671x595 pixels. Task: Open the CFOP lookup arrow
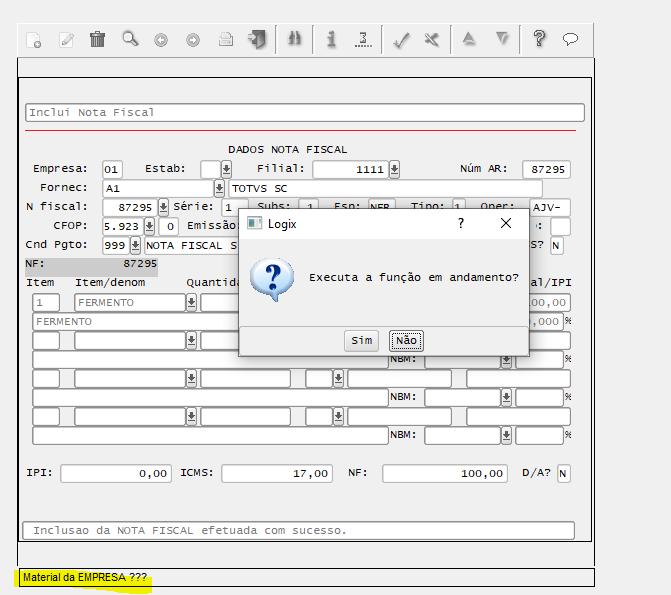pos(149,226)
